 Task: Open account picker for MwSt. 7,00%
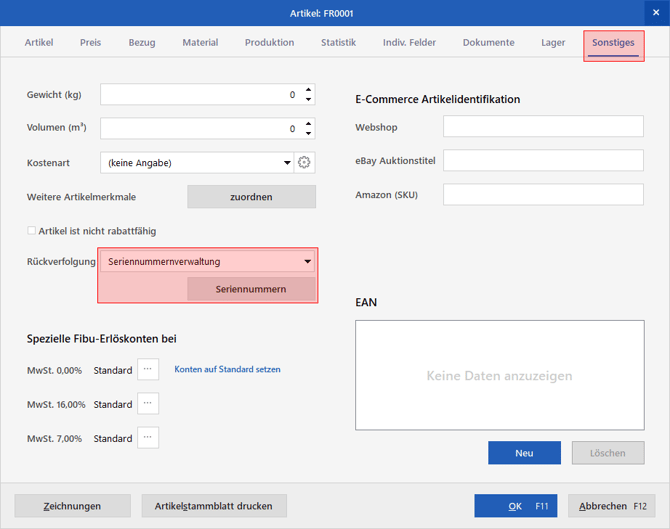148,438
